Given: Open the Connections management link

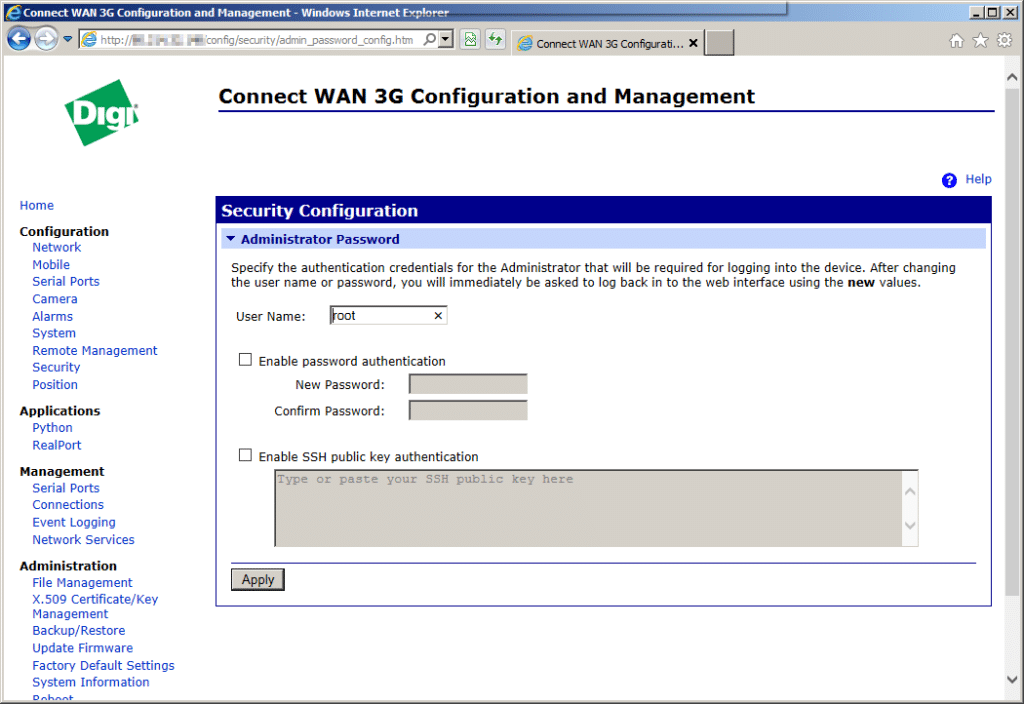Looking at the screenshot, I should pos(68,505).
